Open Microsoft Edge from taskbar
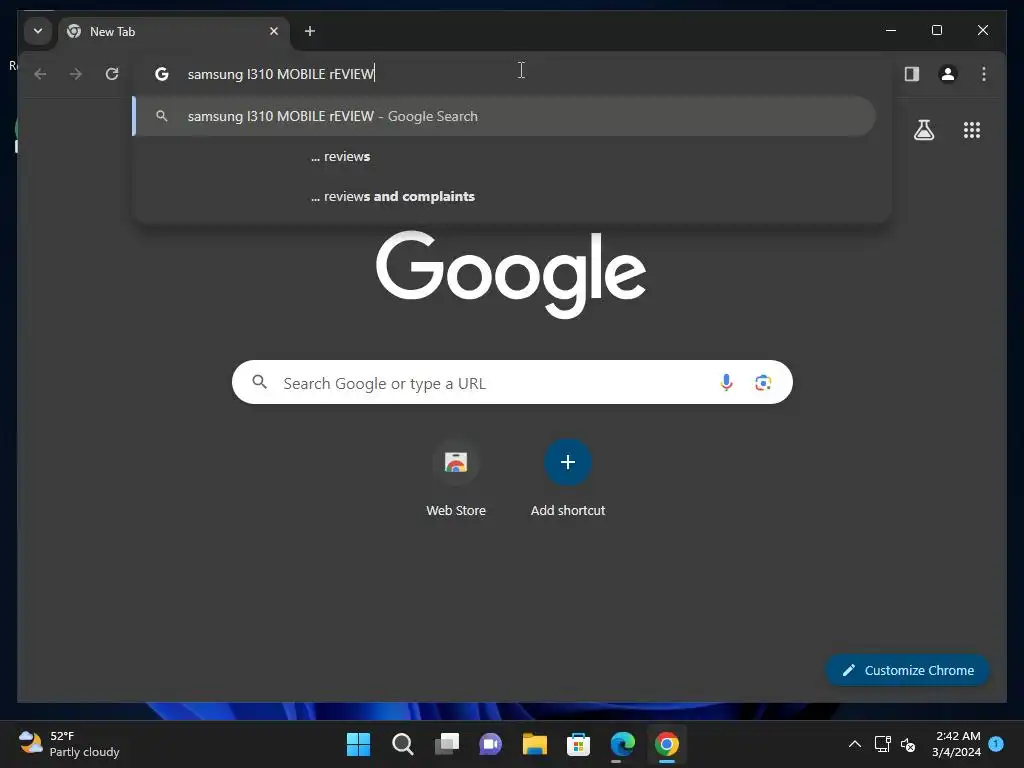The height and width of the screenshot is (768, 1024). coord(622,744)
